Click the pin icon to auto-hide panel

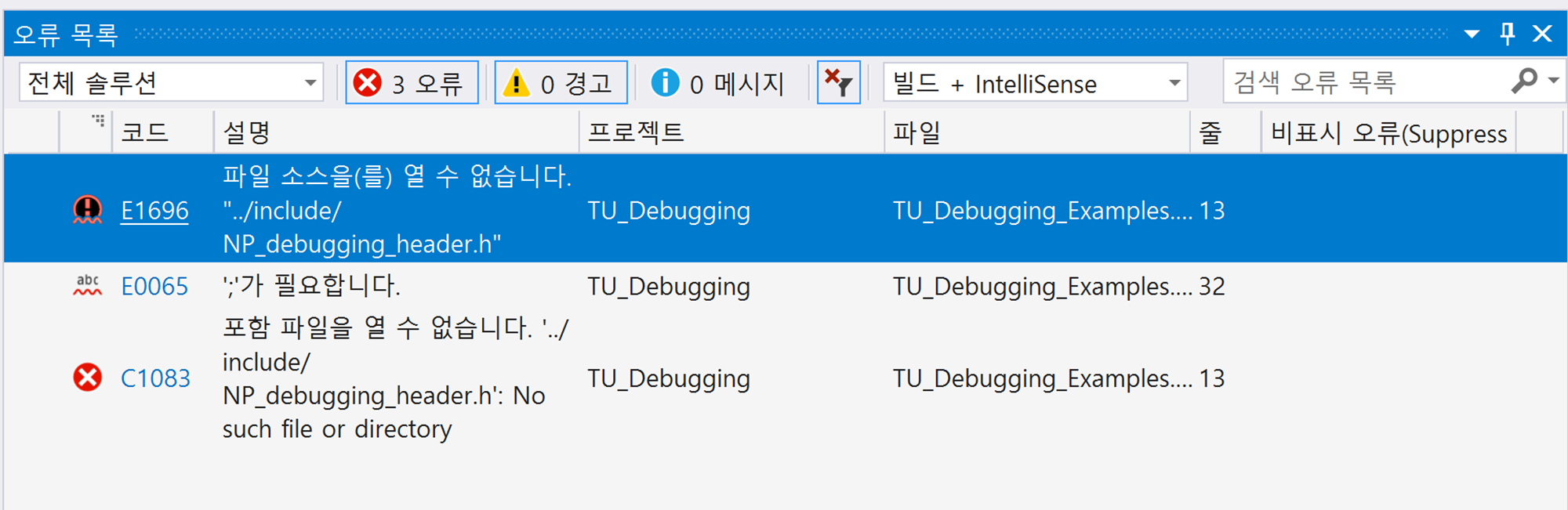[1507, 34]
